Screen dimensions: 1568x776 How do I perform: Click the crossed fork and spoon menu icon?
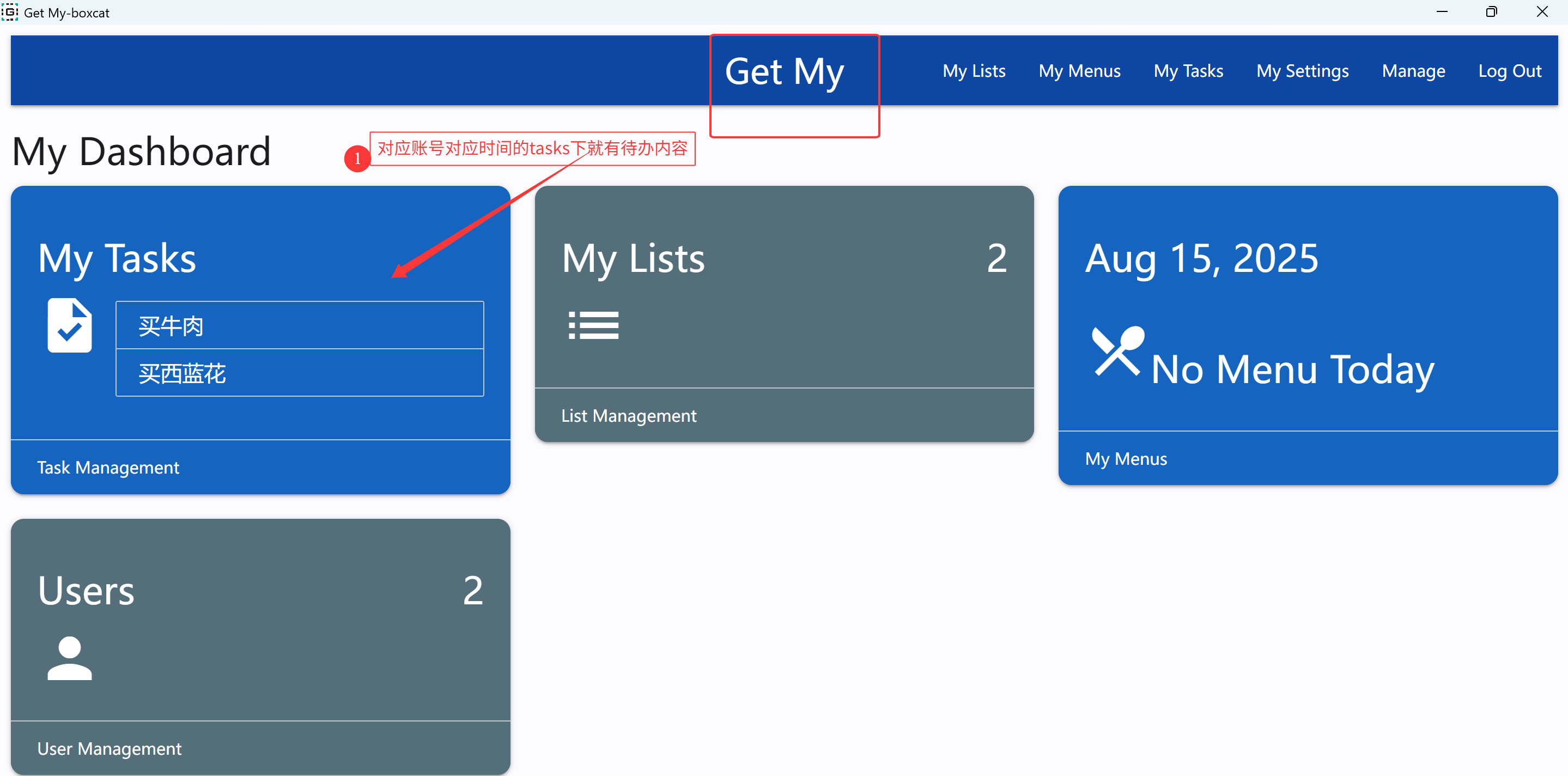point(1117,351)
